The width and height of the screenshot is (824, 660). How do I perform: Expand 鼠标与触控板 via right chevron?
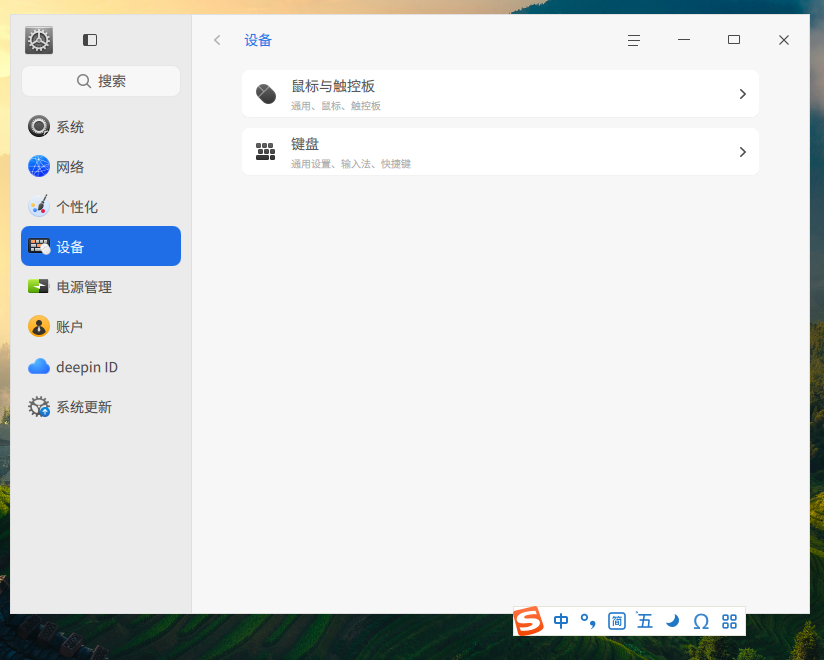743,94
